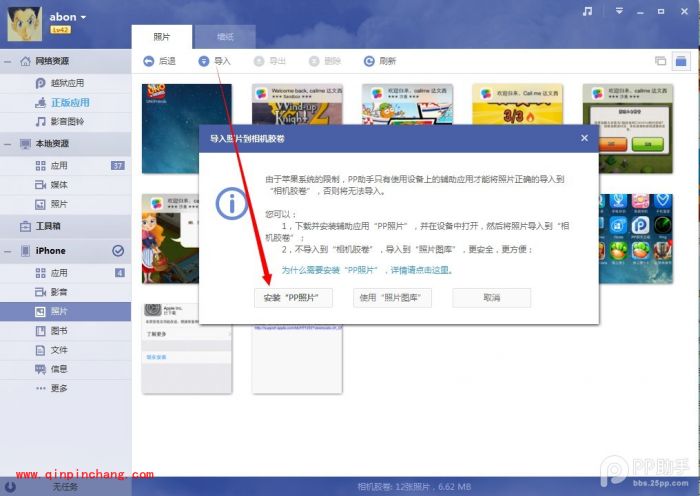Screen dimensions: 700x496
Task: Open iPhone 应用 with 4 badge
Action: pos(65,273)
